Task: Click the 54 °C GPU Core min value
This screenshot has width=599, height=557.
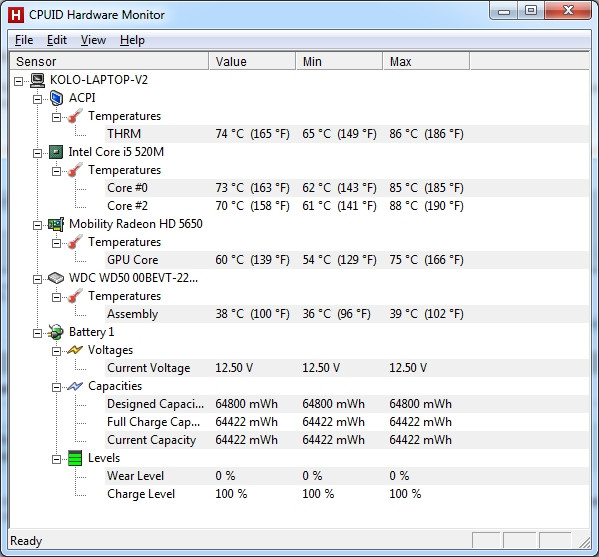Action: (x=340, y=260)
